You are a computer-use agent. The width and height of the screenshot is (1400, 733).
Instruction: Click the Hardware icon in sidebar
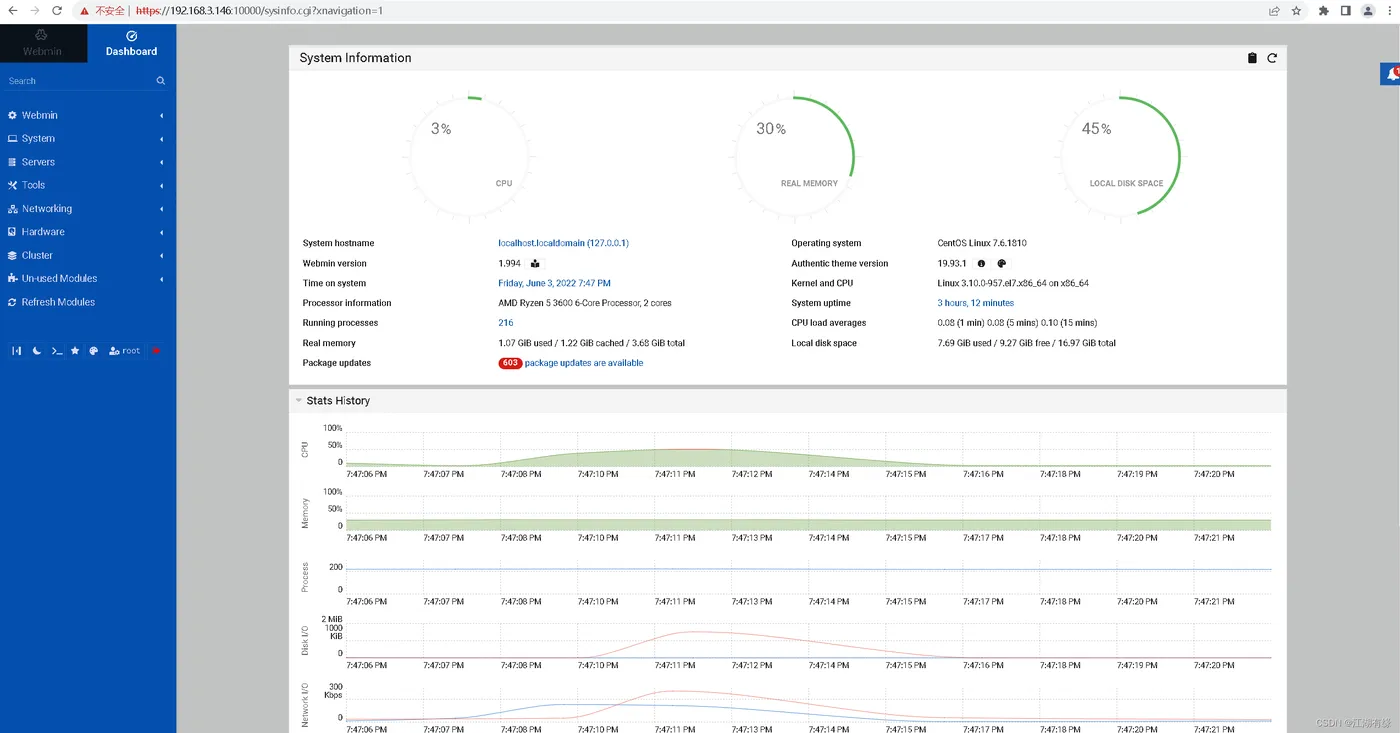(x=13, y=232)
